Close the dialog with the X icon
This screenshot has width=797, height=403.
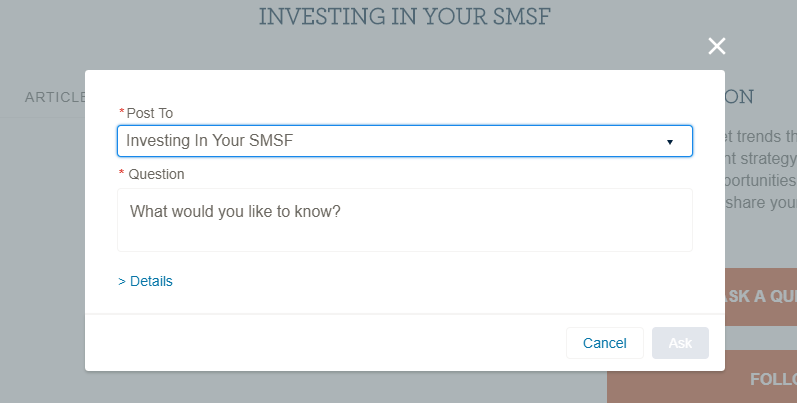pyautogui.click(x=716, y=46)
